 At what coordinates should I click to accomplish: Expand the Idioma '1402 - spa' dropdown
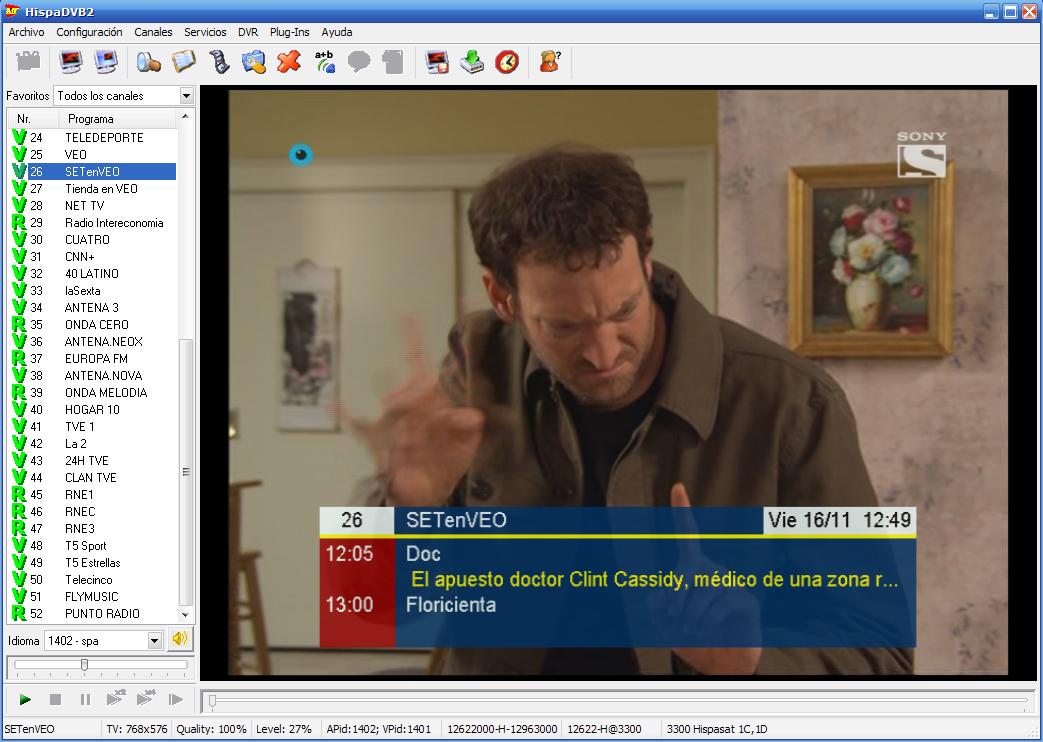154,641
